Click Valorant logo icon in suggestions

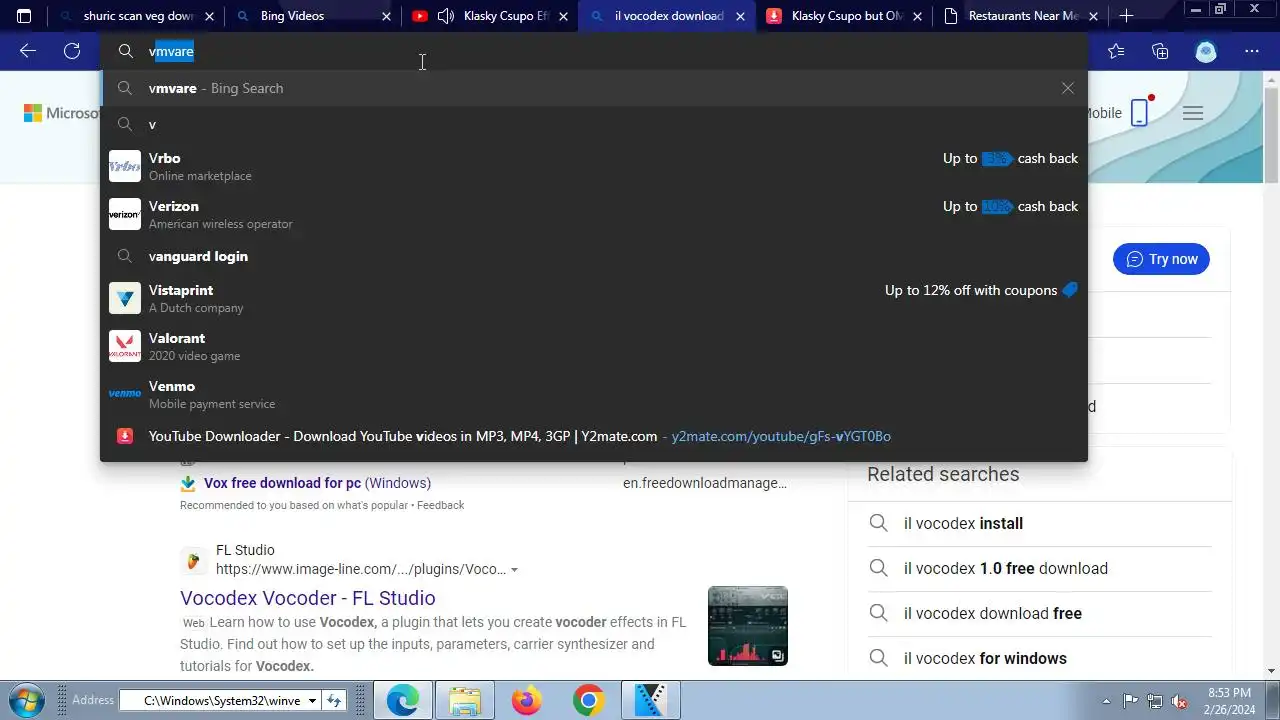(x=125, y=346)
